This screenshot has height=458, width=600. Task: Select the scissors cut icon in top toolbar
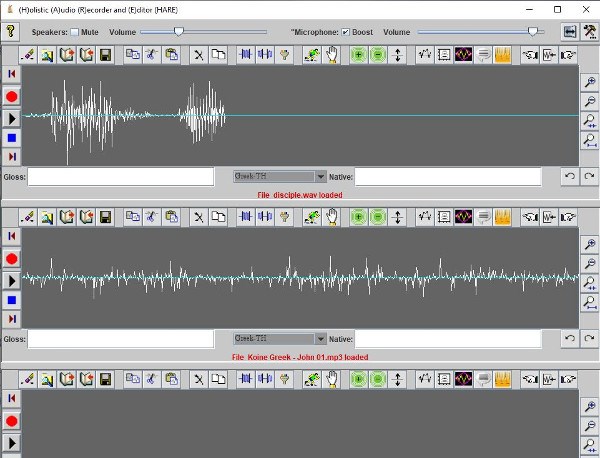[x=199, y=55]
